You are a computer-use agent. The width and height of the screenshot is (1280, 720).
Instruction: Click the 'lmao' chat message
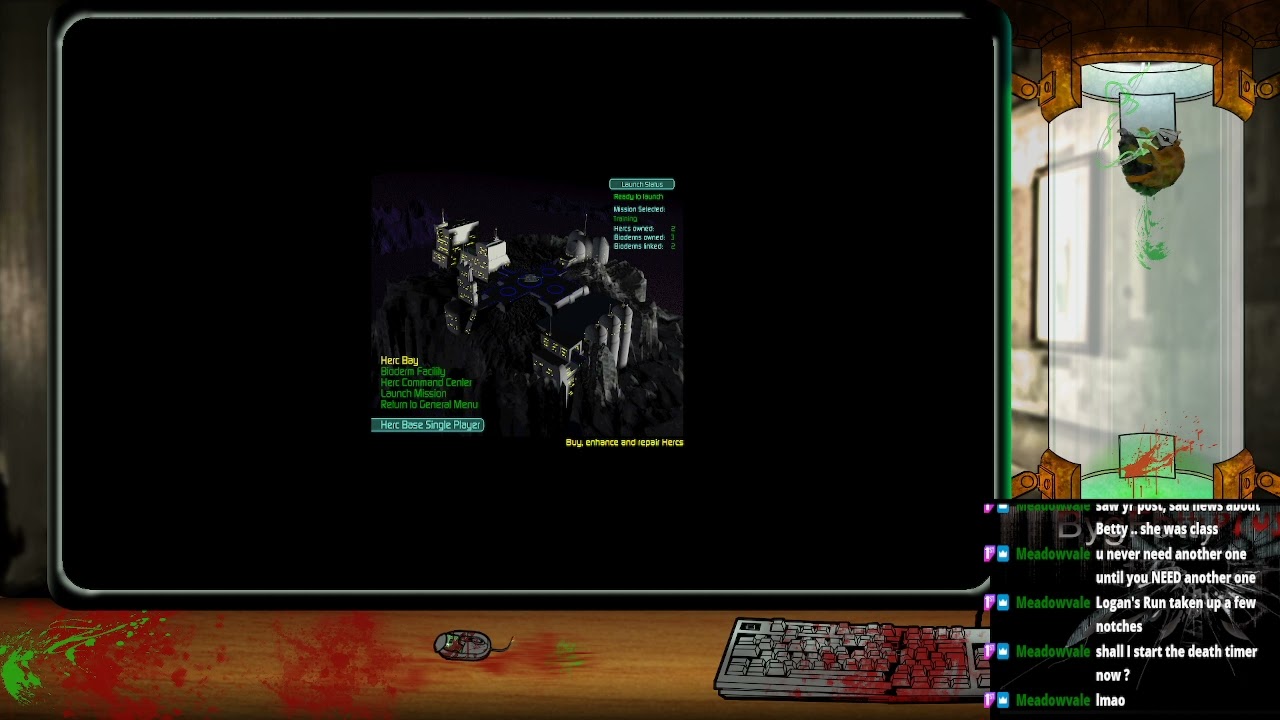[x=1110, y=700]
